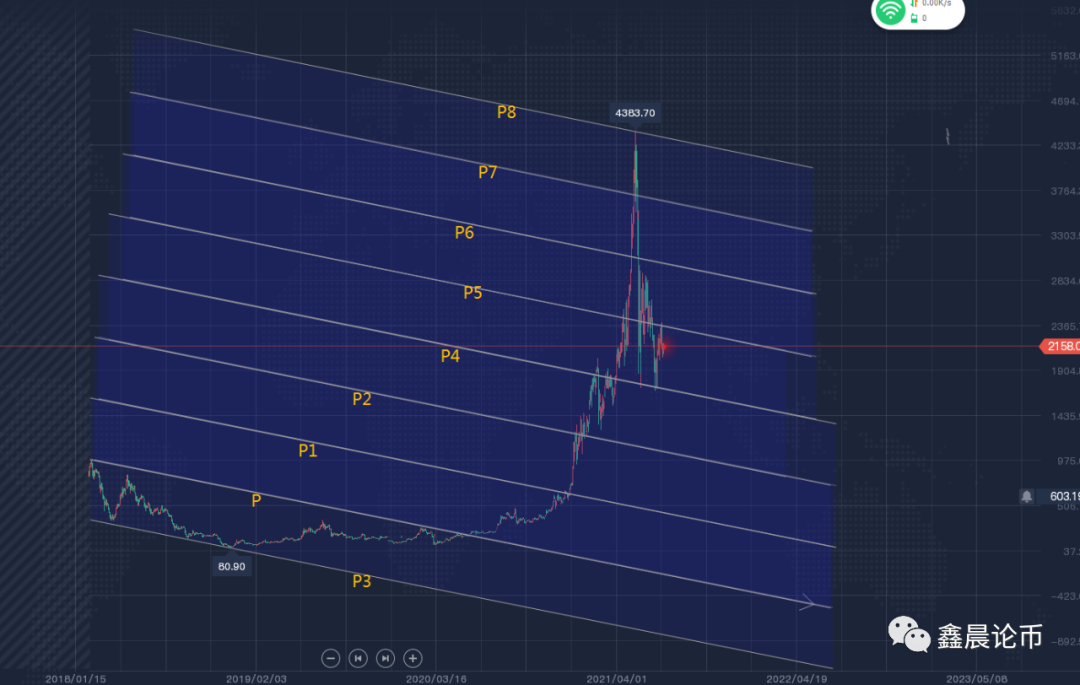The image size is (1080, 685).
Task: Select the P1 channel label
Action: click(308, 451)
